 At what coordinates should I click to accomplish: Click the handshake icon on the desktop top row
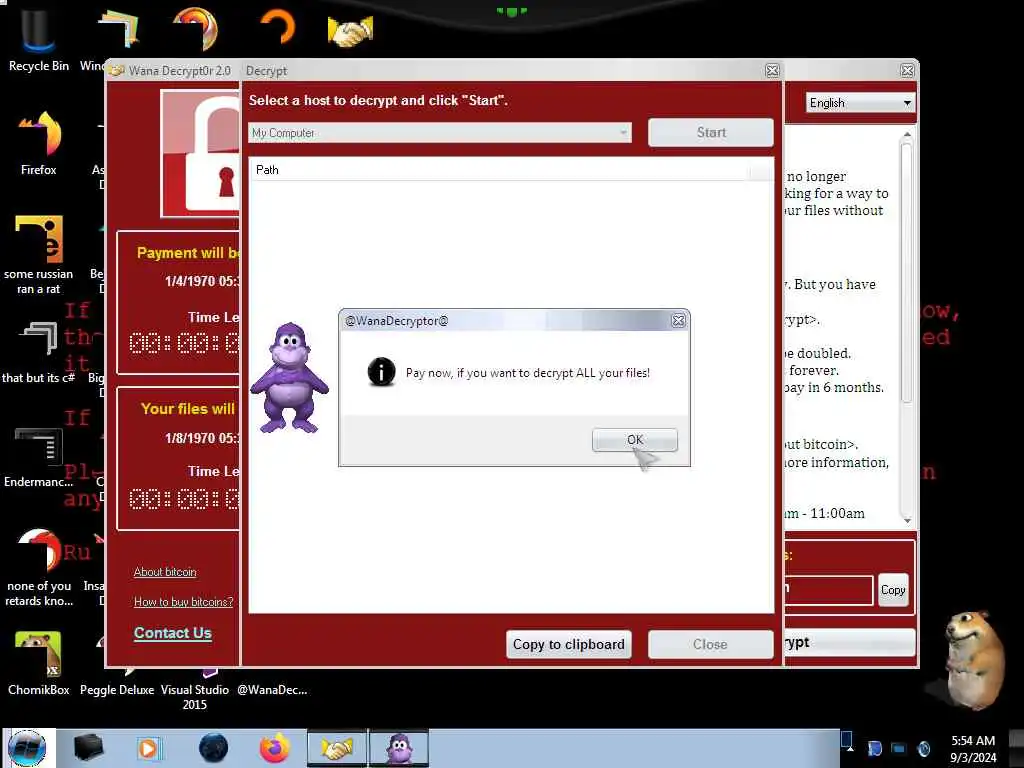351,31
